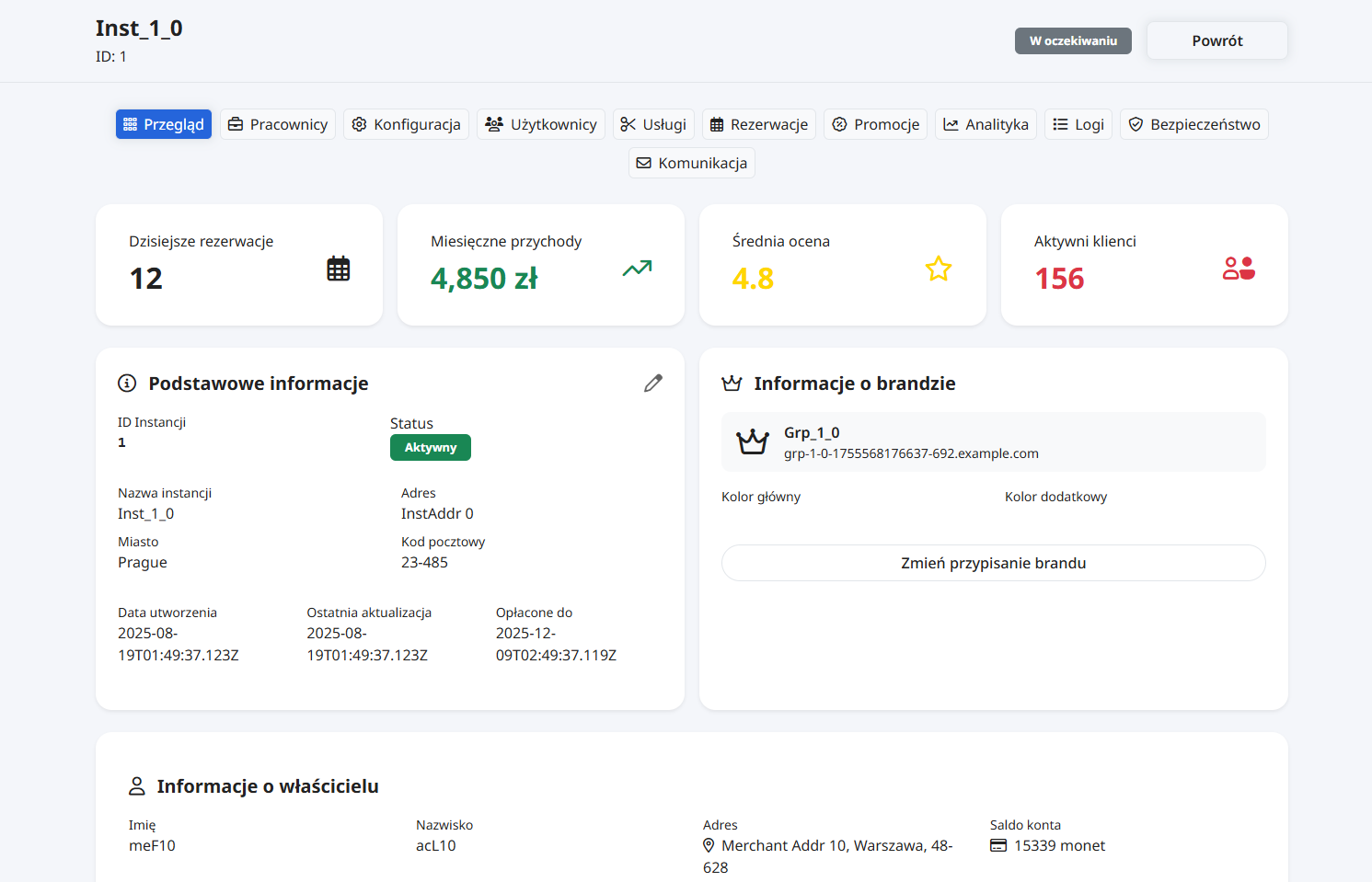The width and height of the screenshot is (1372, 882).
Task: Click the 4,850 zł revenue value
Action: coord(484,279)
